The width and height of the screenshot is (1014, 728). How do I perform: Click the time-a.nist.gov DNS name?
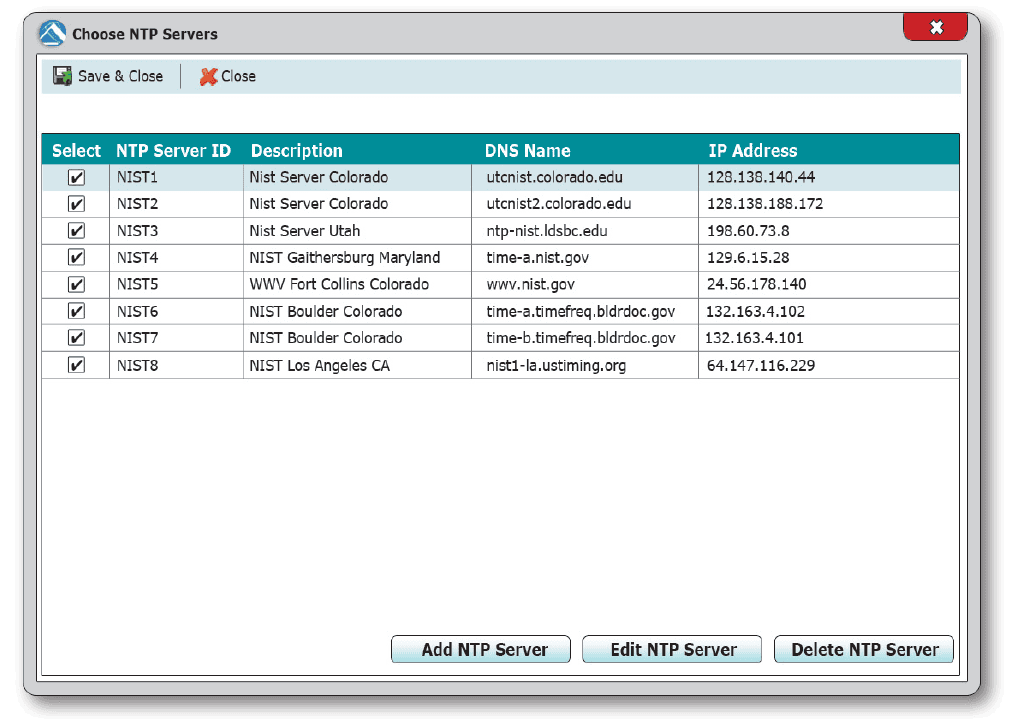coord(537,257)
